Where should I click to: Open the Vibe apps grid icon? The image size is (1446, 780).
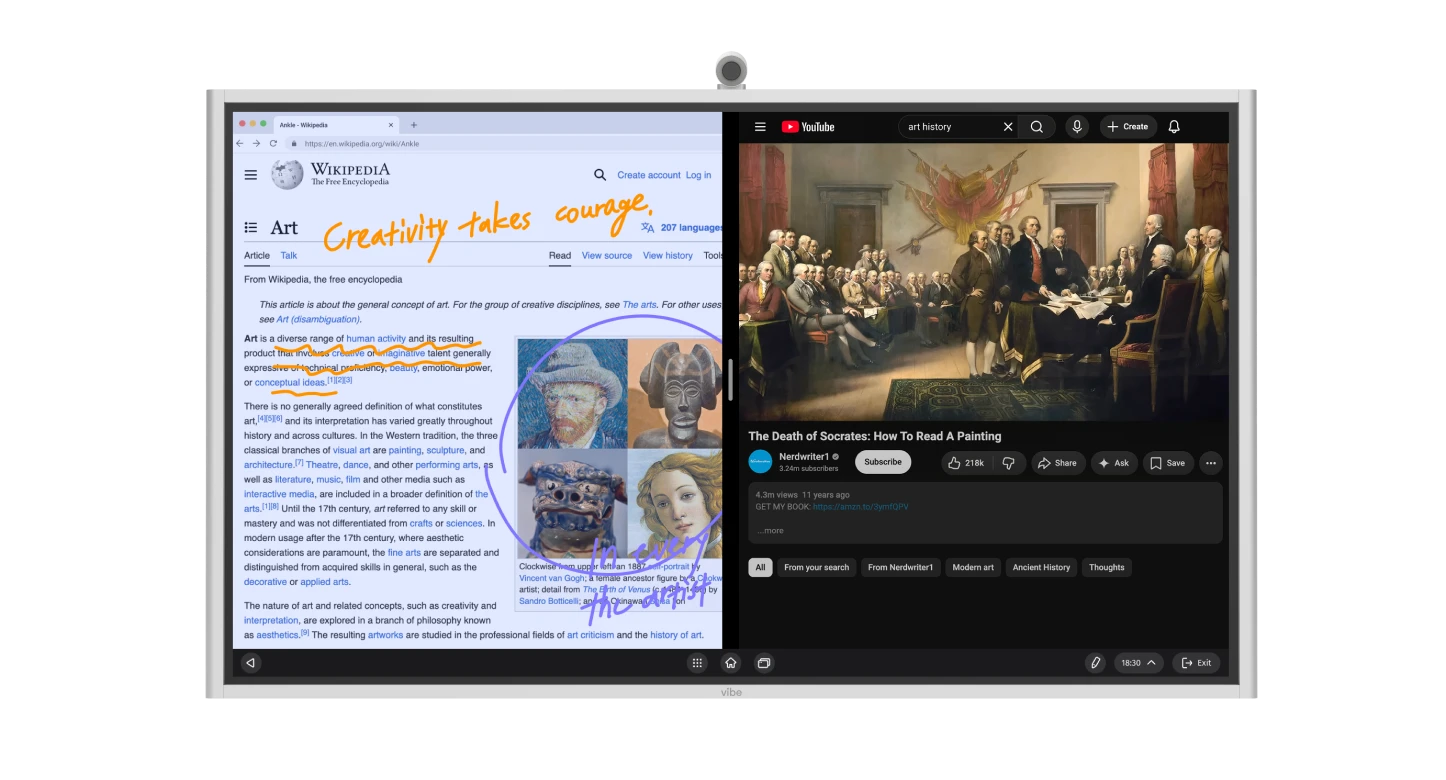[698, 663]
